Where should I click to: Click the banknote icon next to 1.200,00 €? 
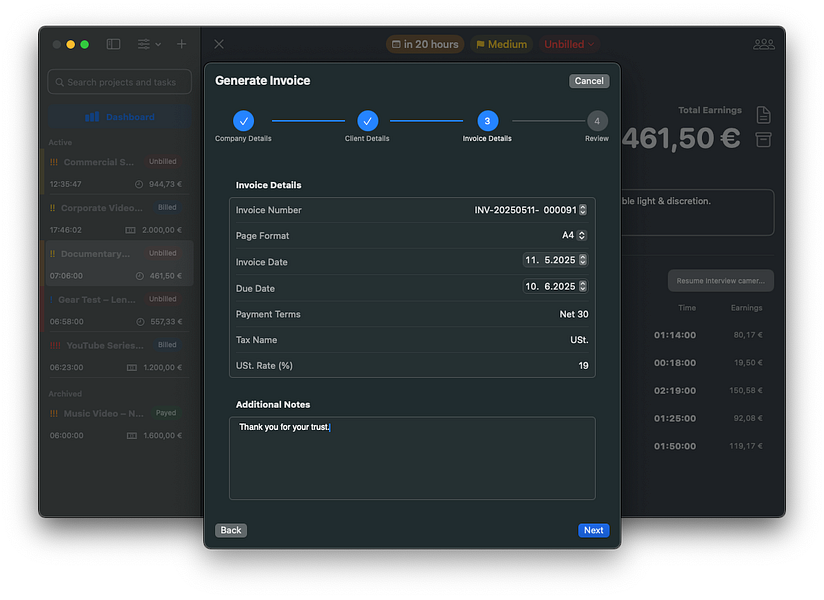click(132, 368)
